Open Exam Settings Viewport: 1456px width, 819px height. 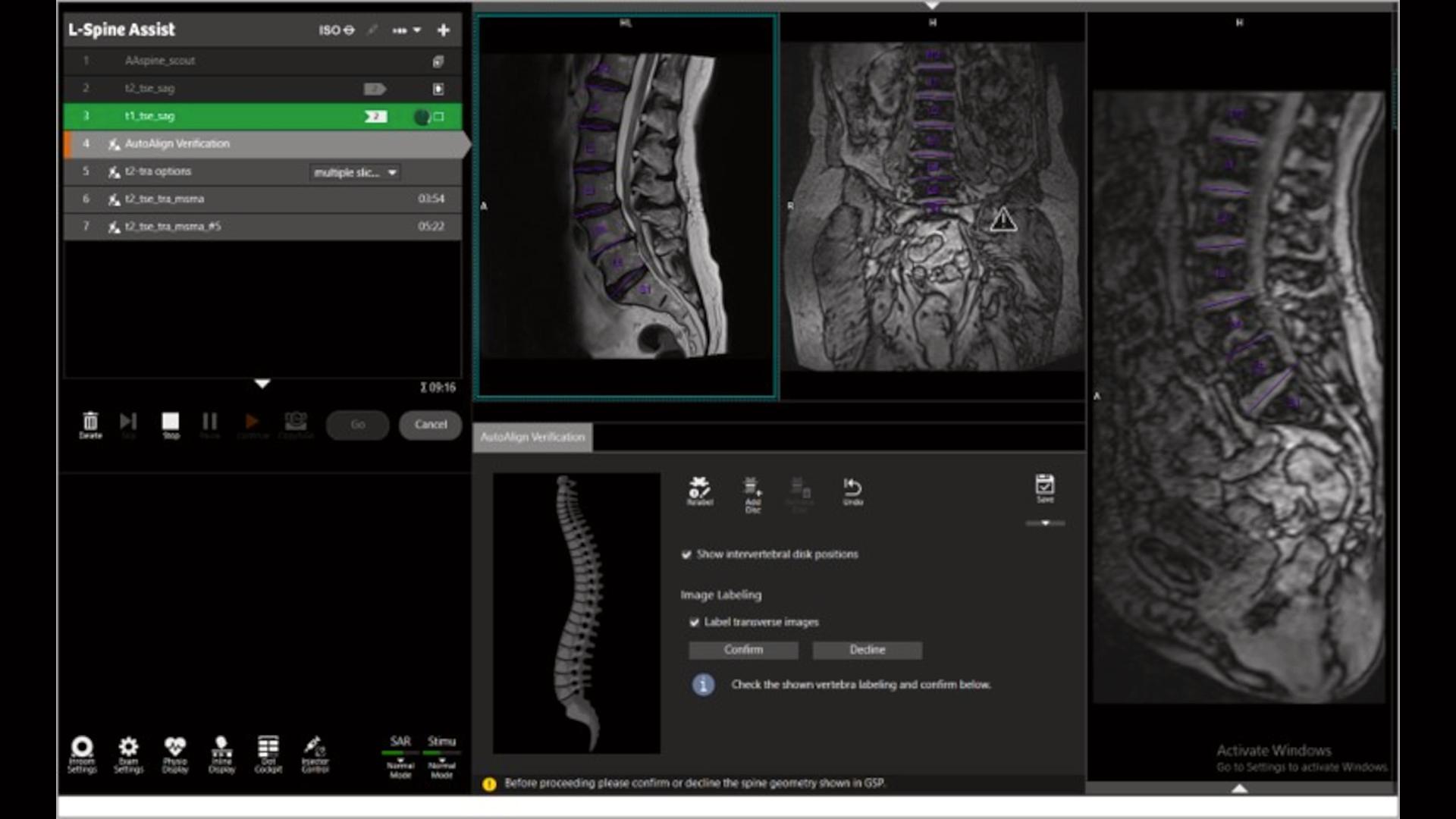[x=129, y=754]
